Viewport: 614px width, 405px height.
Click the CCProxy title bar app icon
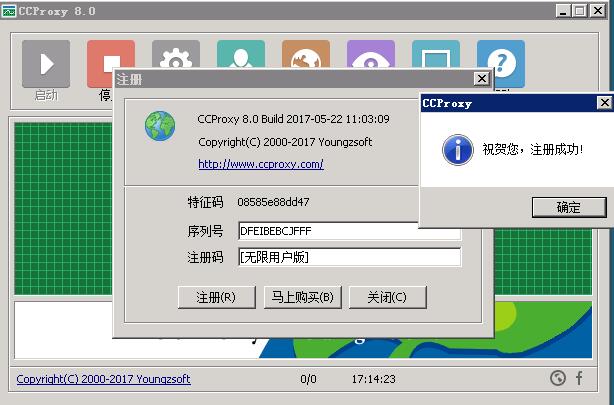point(9,11)
